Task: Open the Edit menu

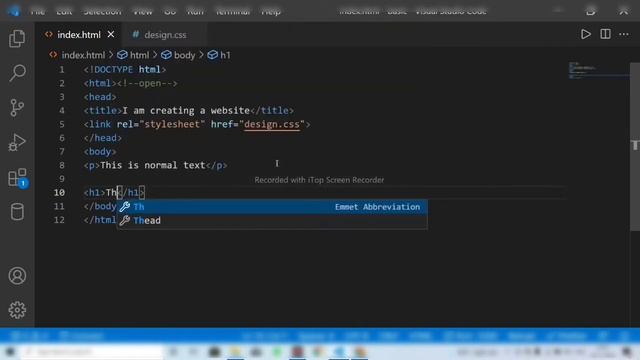Action: coord(64,11)
